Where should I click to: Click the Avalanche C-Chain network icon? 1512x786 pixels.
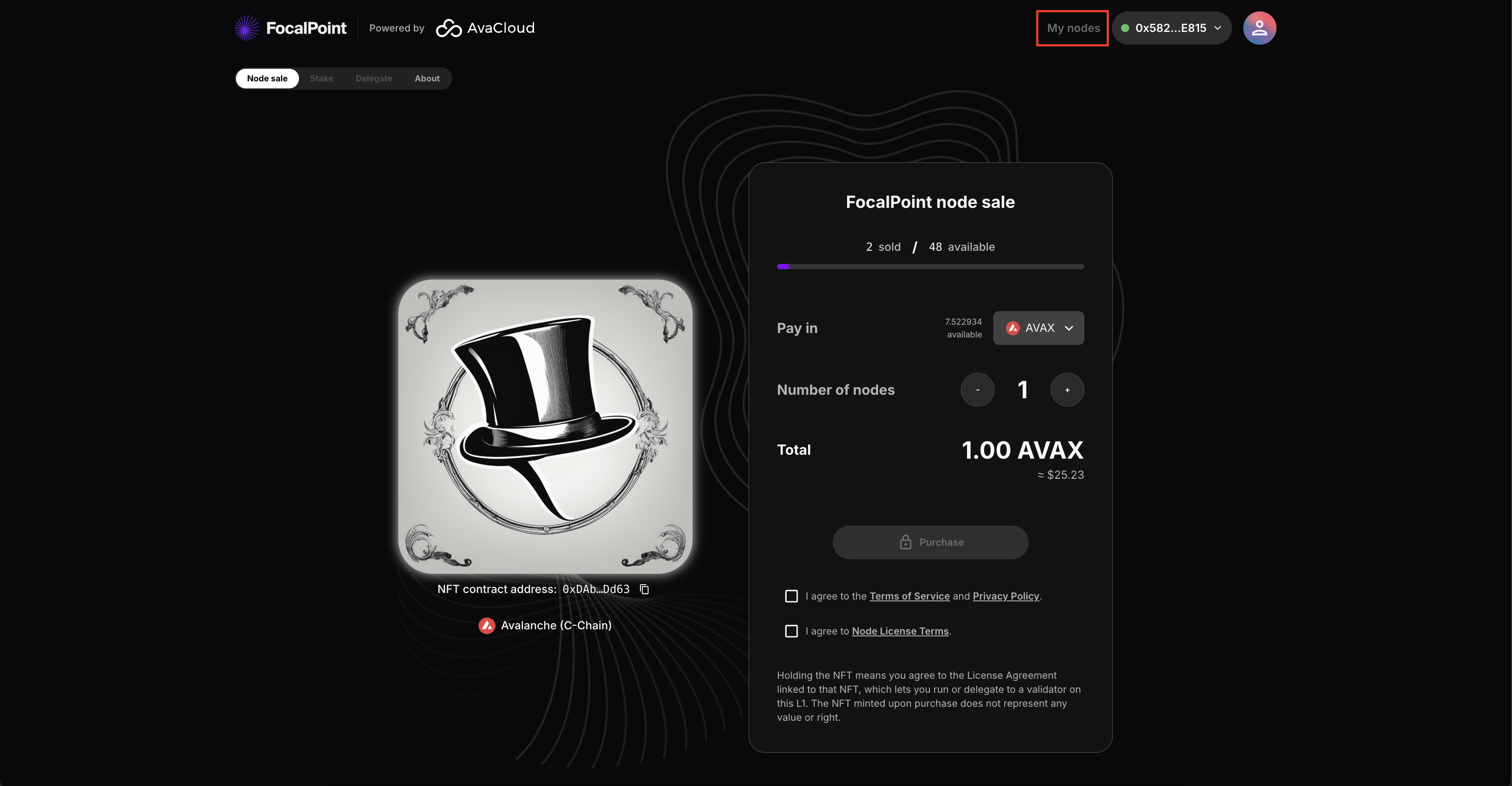pos(487,626)
